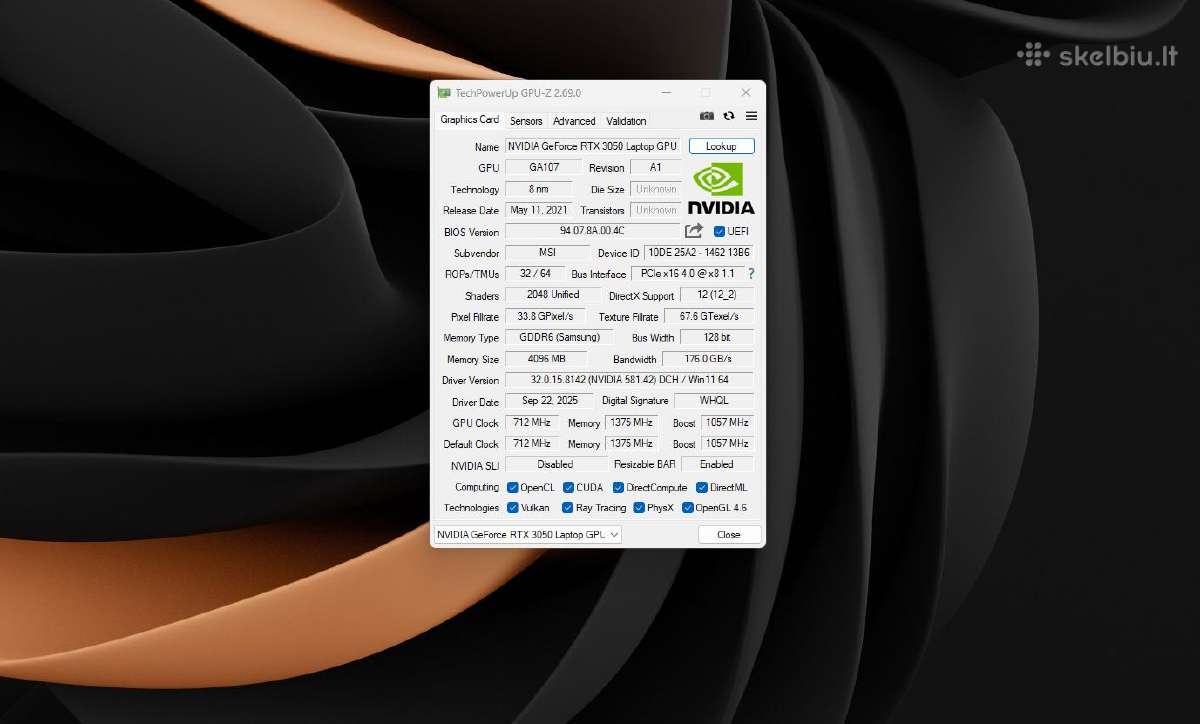Click the NVIDIA SLI value Disabled
Viewport: 1200px width, 724px height.
click(556, 465)
